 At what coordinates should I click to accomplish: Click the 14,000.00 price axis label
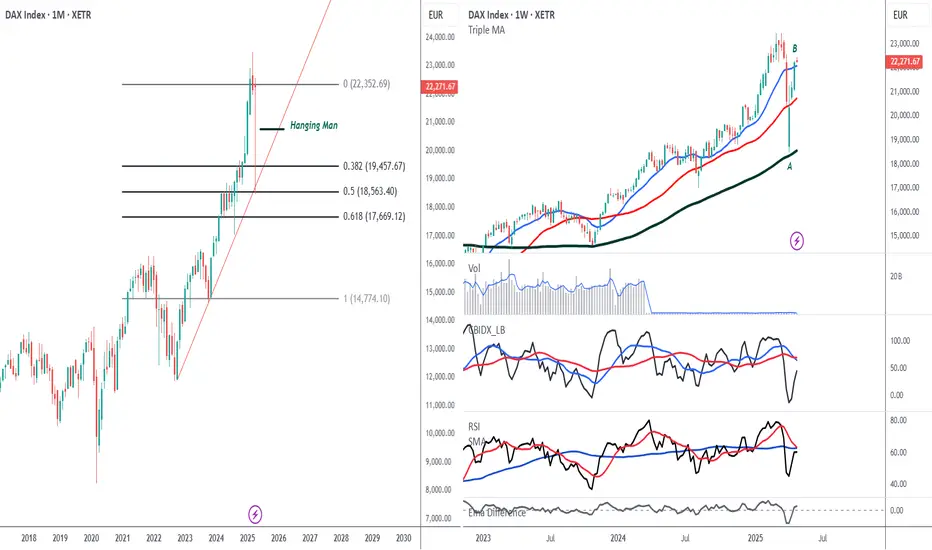pyautogui.click(x=440, y=320)
